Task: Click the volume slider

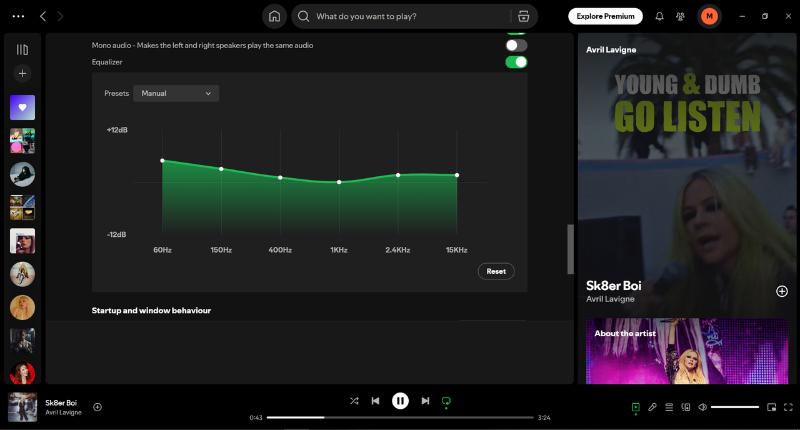Action: tap(735, 407)
